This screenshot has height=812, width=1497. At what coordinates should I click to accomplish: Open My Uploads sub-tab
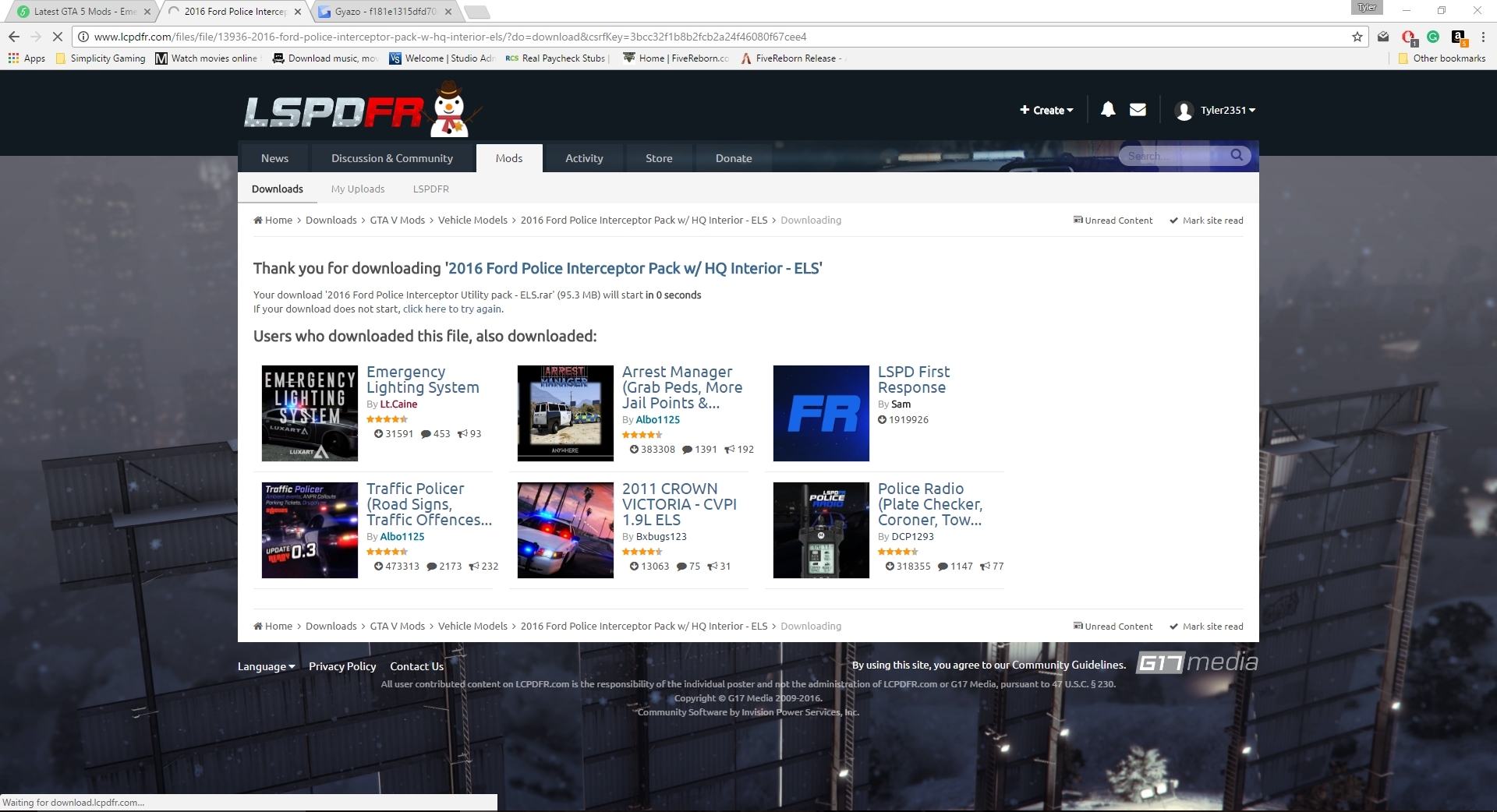(358, 189)
